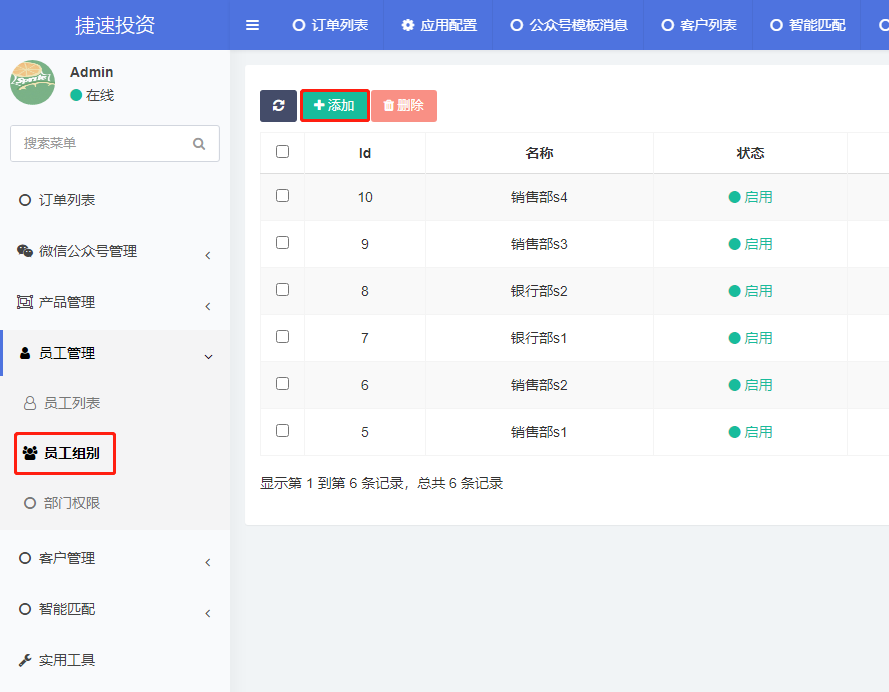Image resolution: width=889 pixels, height=692 pixels.
Task: Open 员工列表 submenu item
Action: [72, 403]
